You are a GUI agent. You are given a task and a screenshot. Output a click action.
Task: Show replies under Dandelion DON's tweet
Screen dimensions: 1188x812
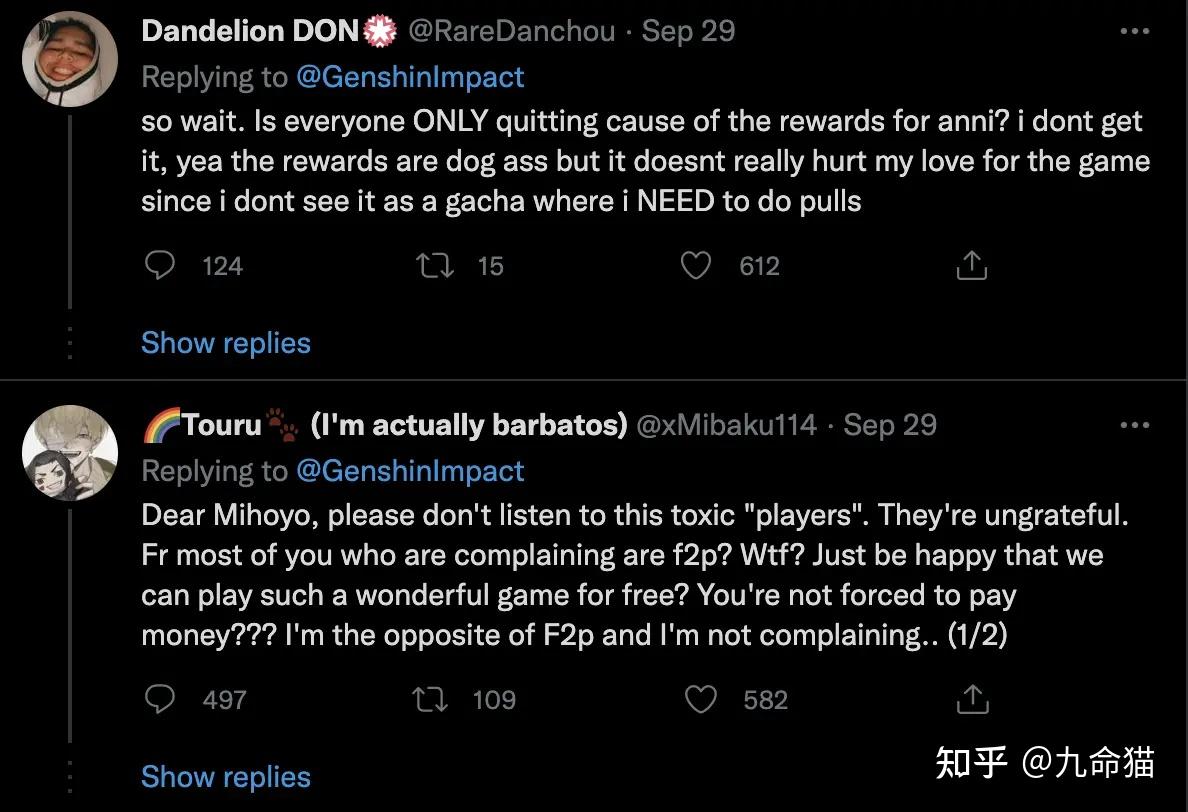tap(226, 343)
